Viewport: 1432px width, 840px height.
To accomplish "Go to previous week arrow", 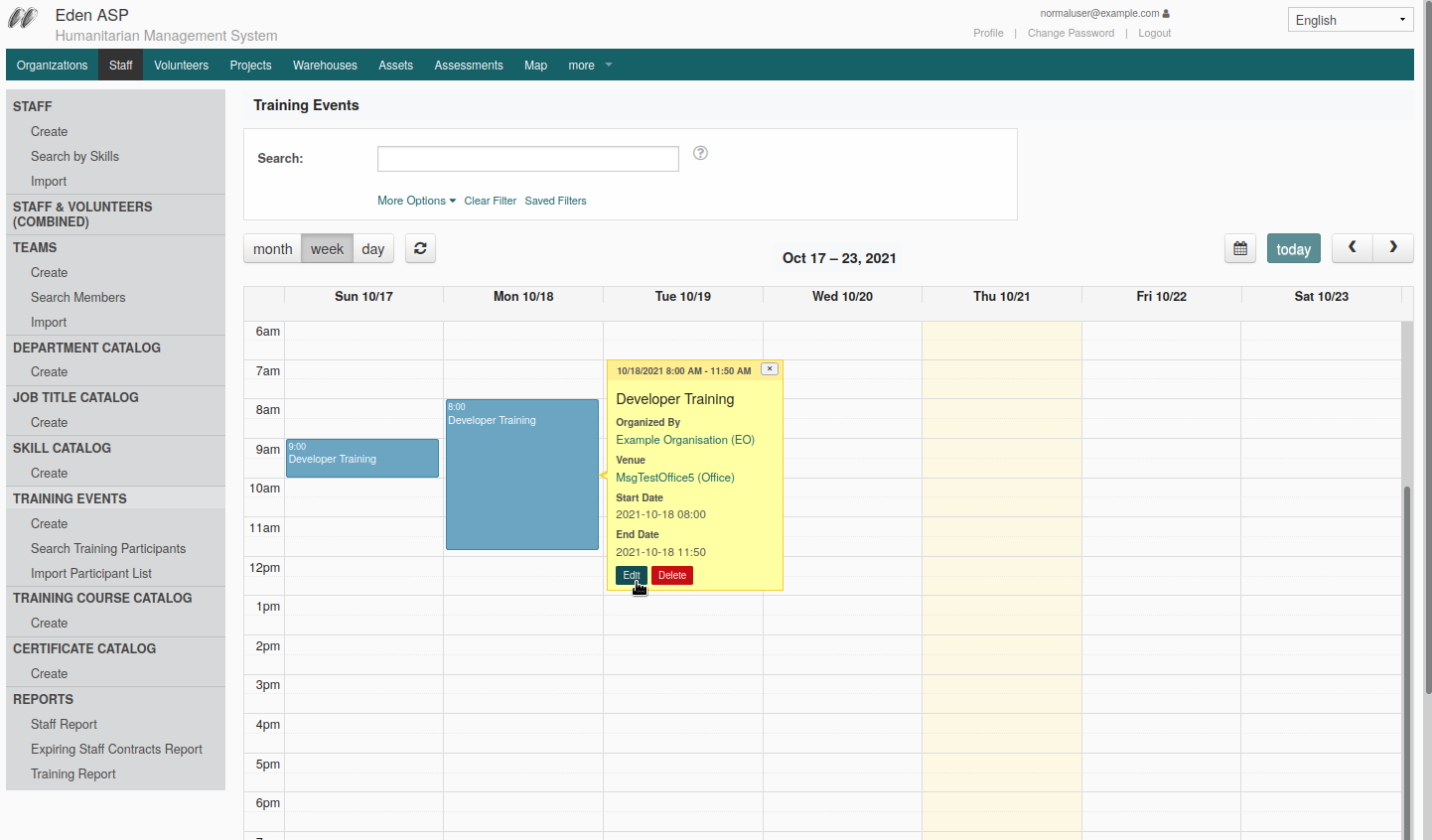I will click(1353, 247).
